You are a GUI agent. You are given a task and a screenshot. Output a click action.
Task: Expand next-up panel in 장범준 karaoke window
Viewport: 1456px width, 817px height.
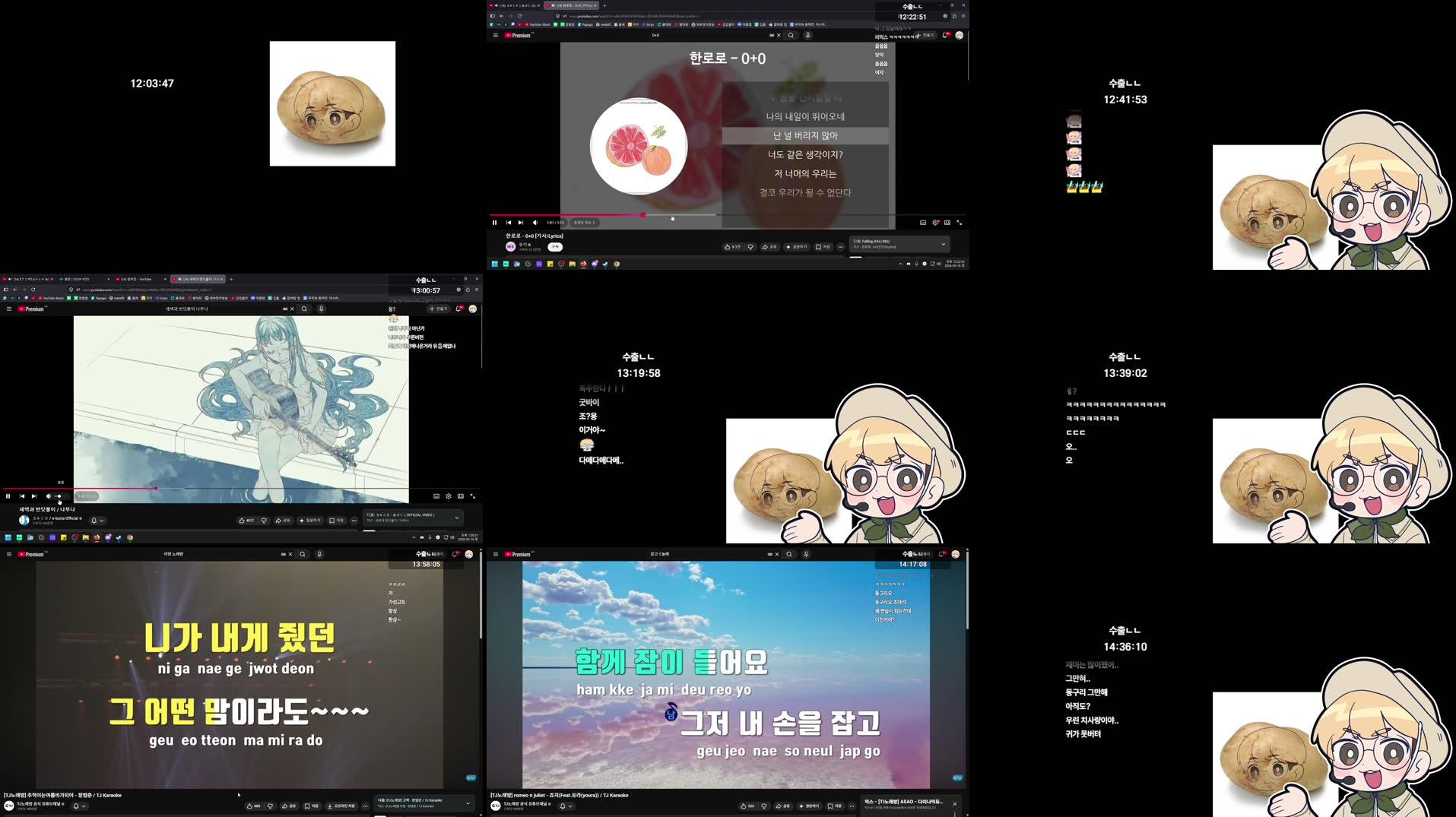468,803
